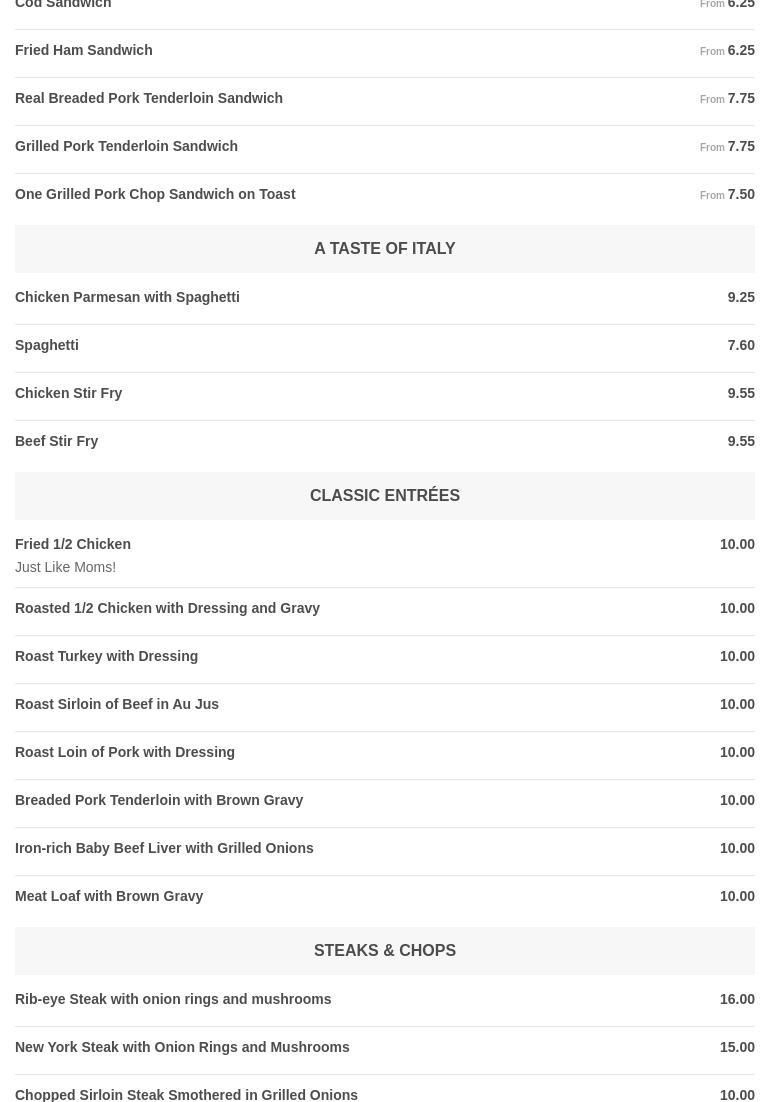This screenshot has width=770, height=1102.
Task: Open the Fried 1/2 Chicken item
Action: [73, 544]
